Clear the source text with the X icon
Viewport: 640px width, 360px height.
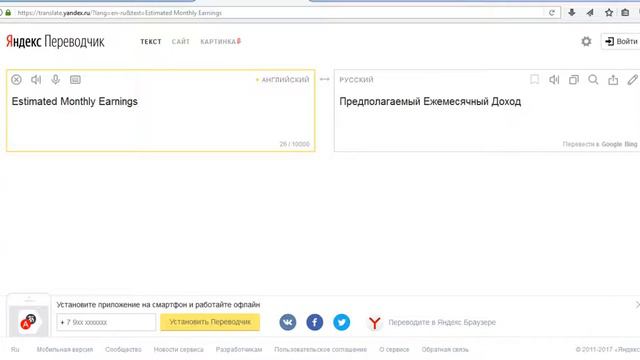16,80
